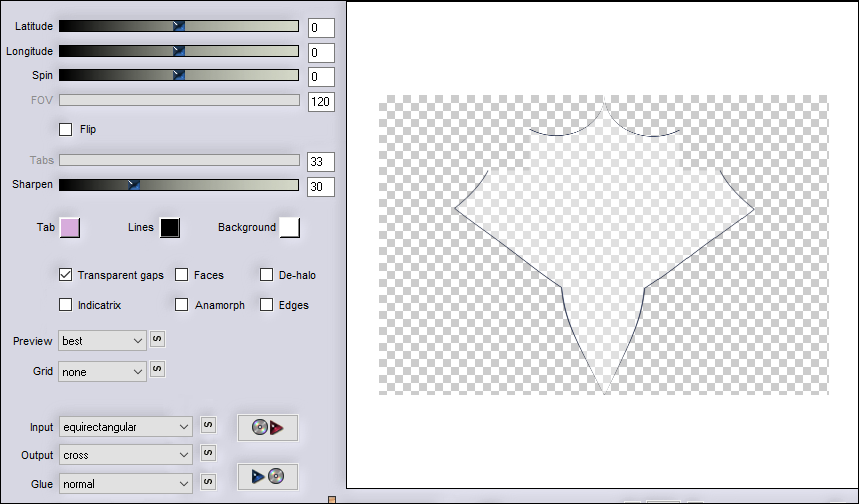Click the S button next to Grid
The width and height of the screenshot is (859, 504).
(157, 369)
